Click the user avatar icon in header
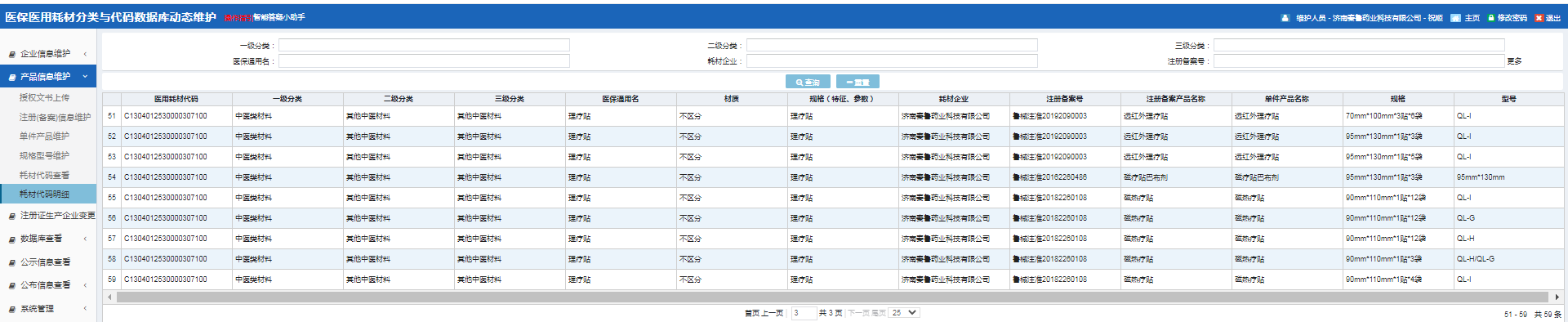1568x322 pixels. click(x=1285, y=18)
